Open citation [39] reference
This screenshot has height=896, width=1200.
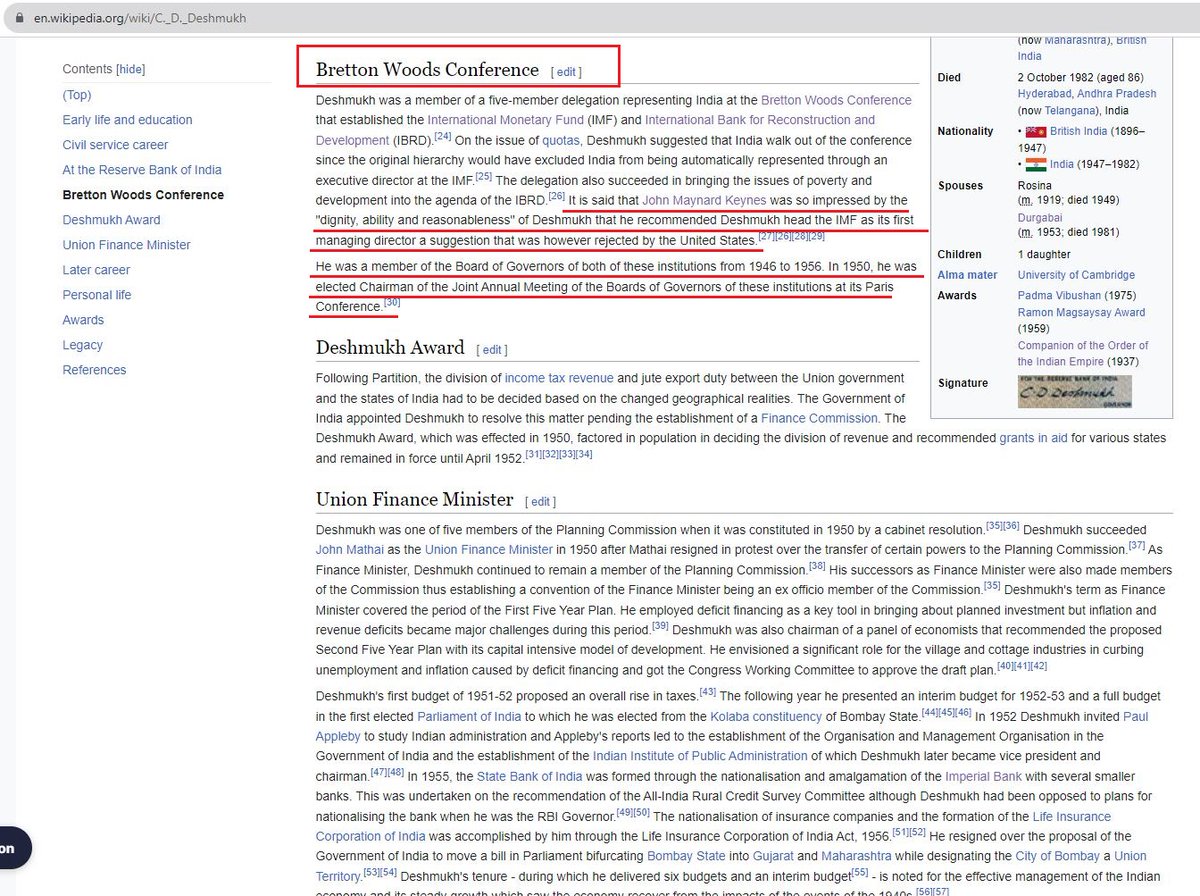click(660, 626)
